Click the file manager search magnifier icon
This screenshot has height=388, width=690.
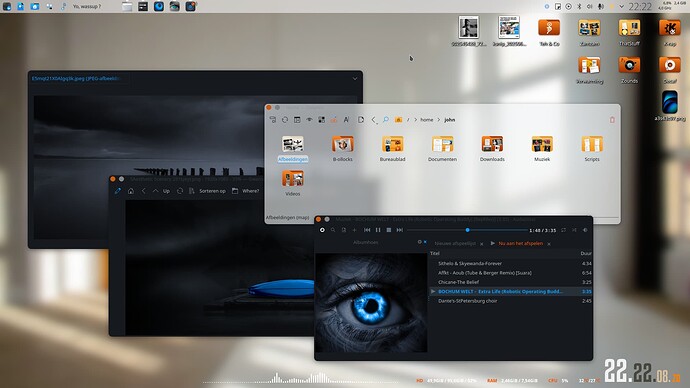tap(385, 120)
